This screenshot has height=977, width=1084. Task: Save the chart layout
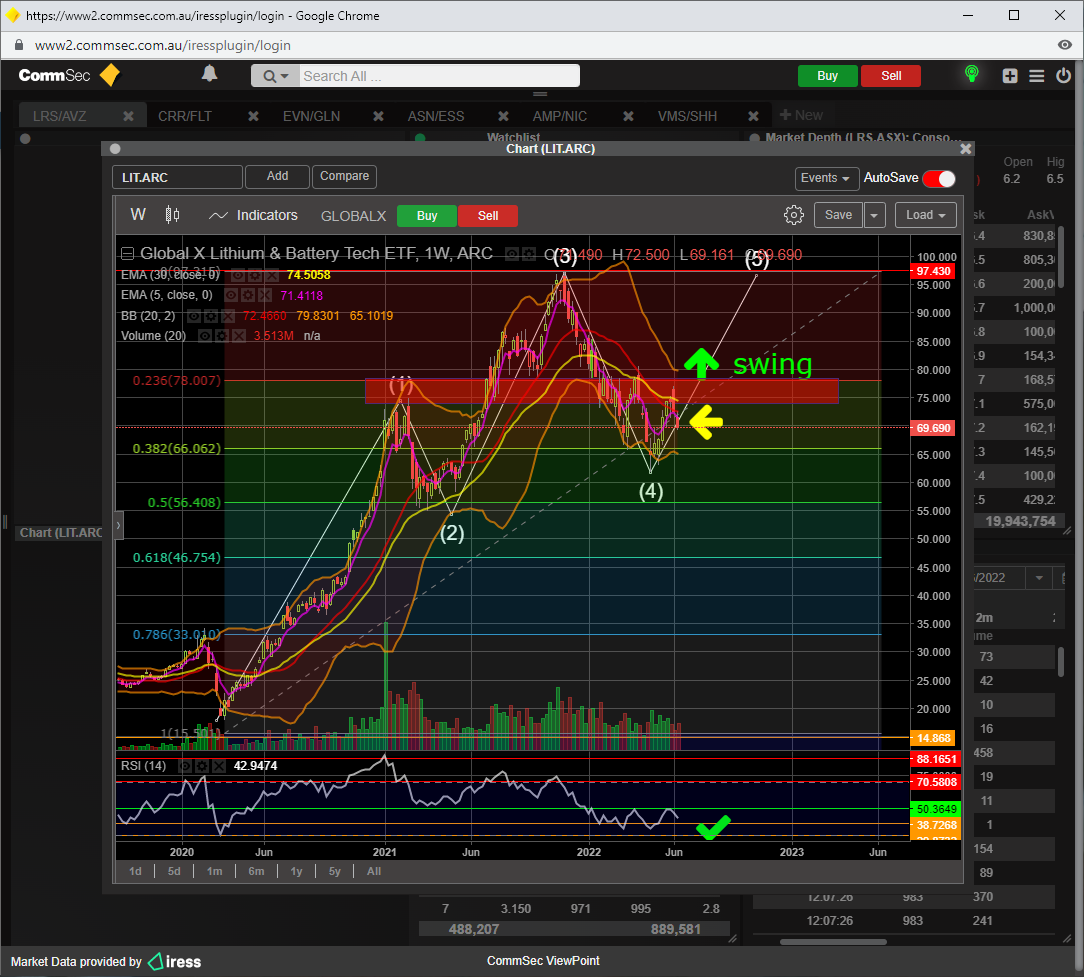pyautogui.click(x=838, y=215)
